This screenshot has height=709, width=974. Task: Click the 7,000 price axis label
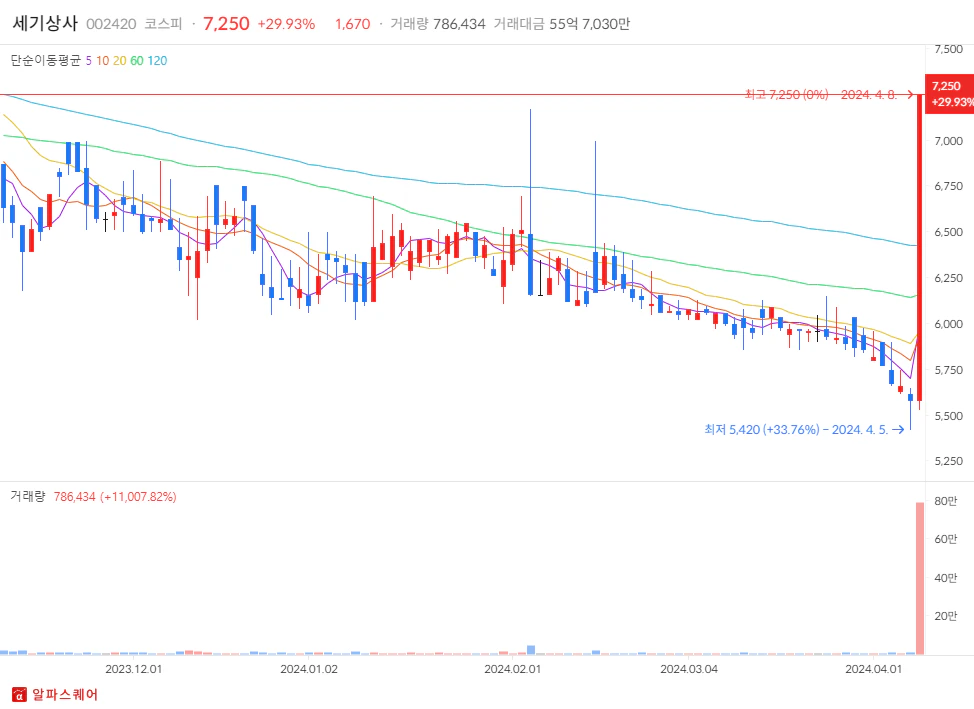[949, 141]
